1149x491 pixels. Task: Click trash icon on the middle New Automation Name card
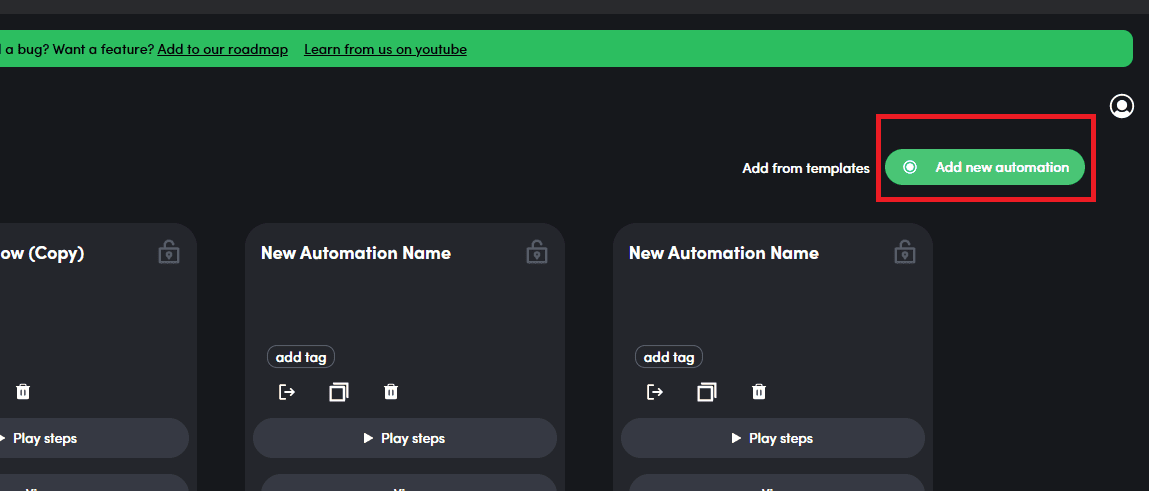coord(391,391)
